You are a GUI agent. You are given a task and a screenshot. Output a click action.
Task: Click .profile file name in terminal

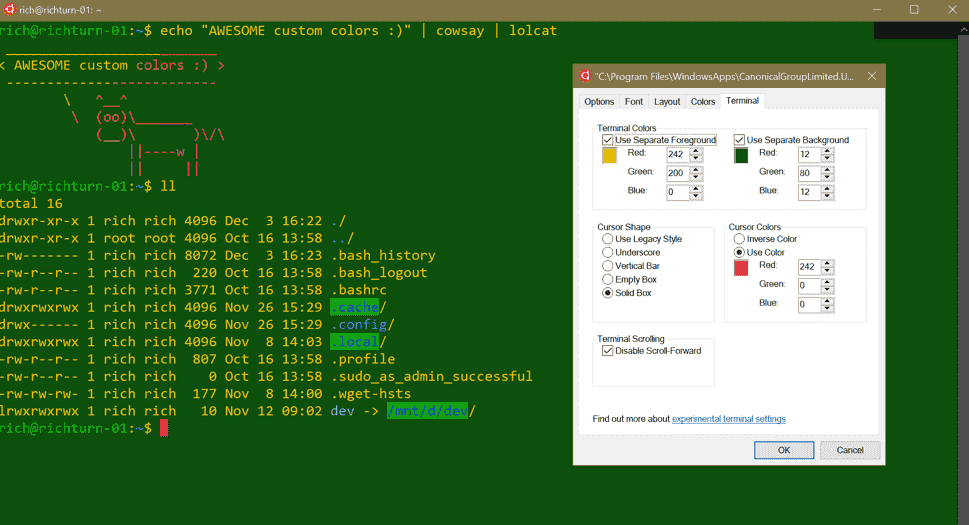click(x=363, y=359)
